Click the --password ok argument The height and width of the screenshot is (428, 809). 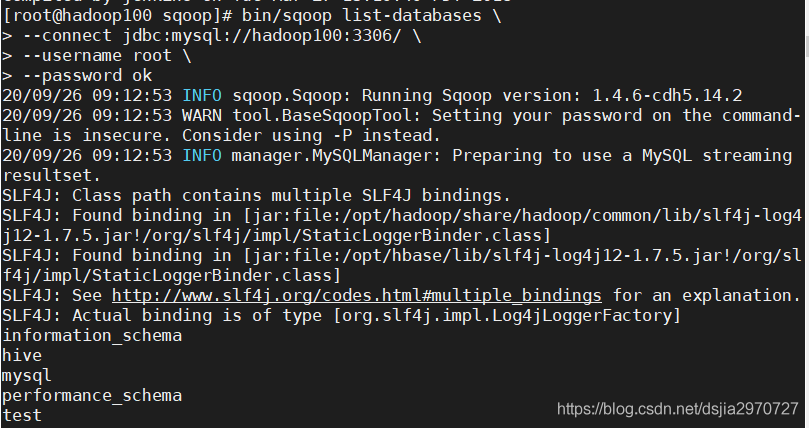point(87,76)
